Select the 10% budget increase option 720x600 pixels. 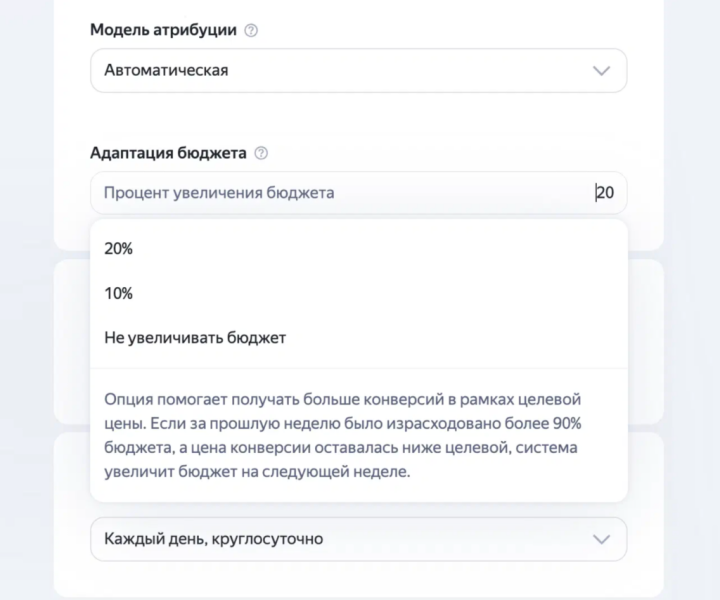359,293
